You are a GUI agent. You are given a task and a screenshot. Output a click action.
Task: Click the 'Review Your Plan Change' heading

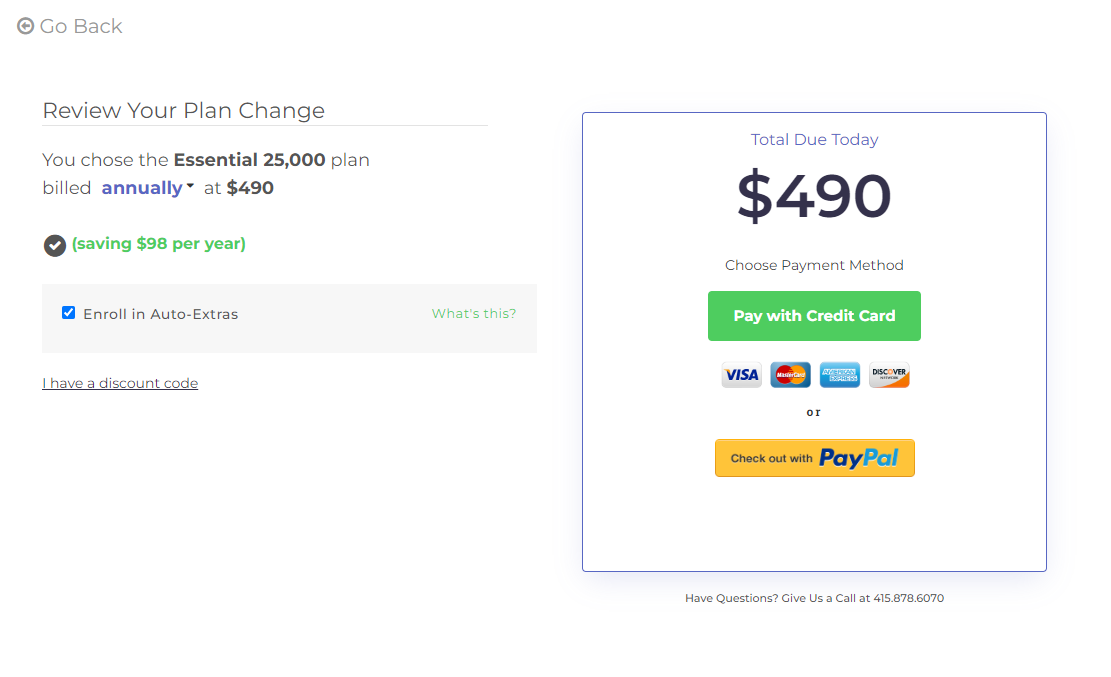pos(184,111)
